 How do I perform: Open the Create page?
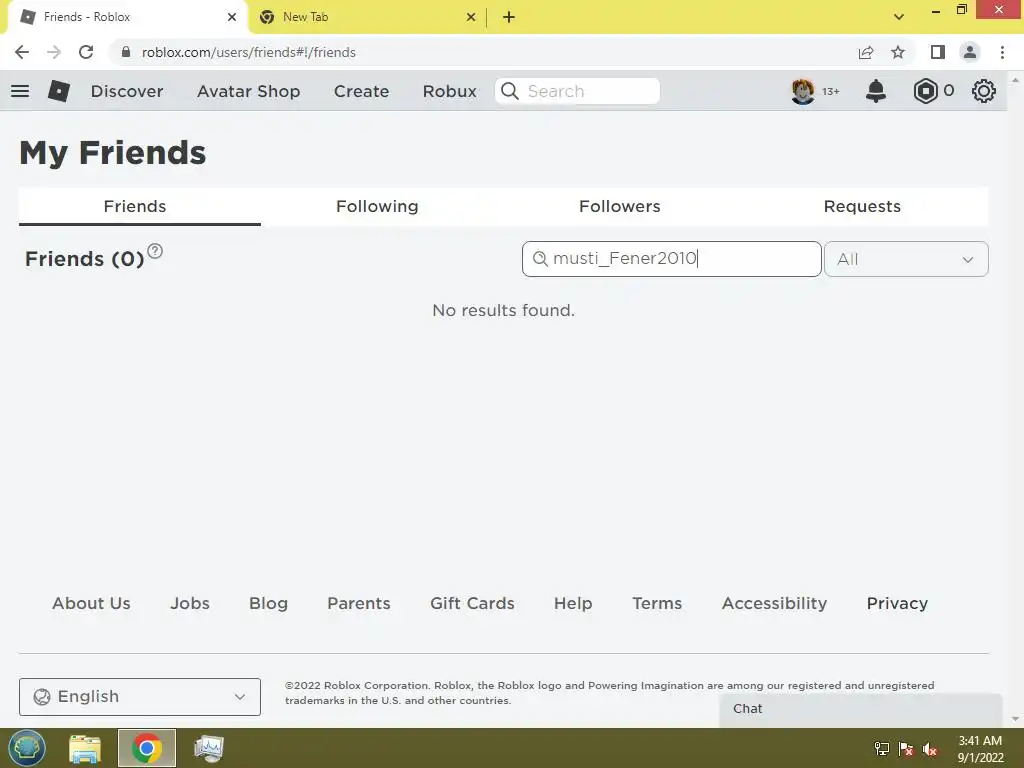[x=361, y=91]
